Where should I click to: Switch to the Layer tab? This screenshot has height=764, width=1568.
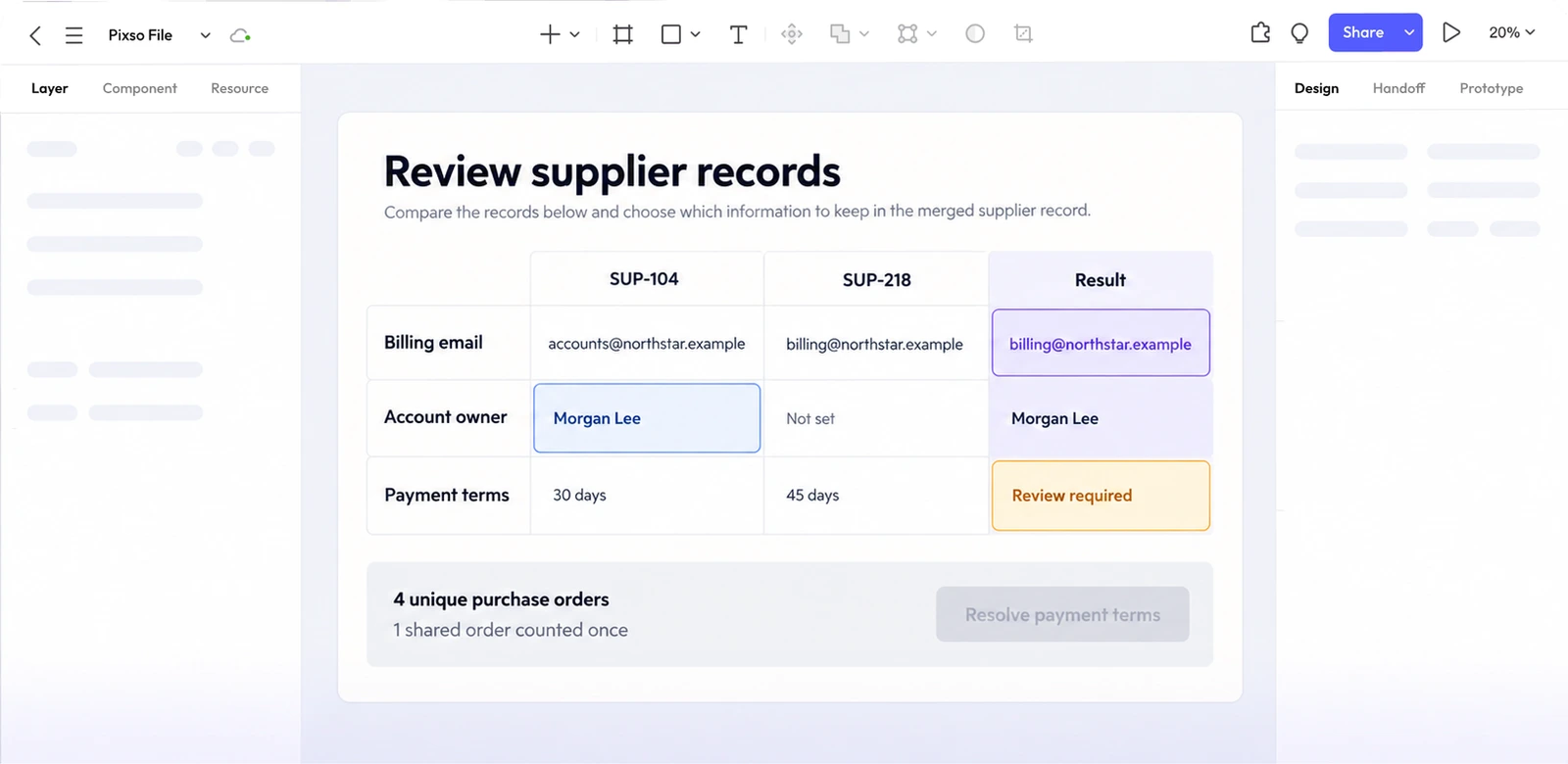pyautogui.click(x=49, y=88)
